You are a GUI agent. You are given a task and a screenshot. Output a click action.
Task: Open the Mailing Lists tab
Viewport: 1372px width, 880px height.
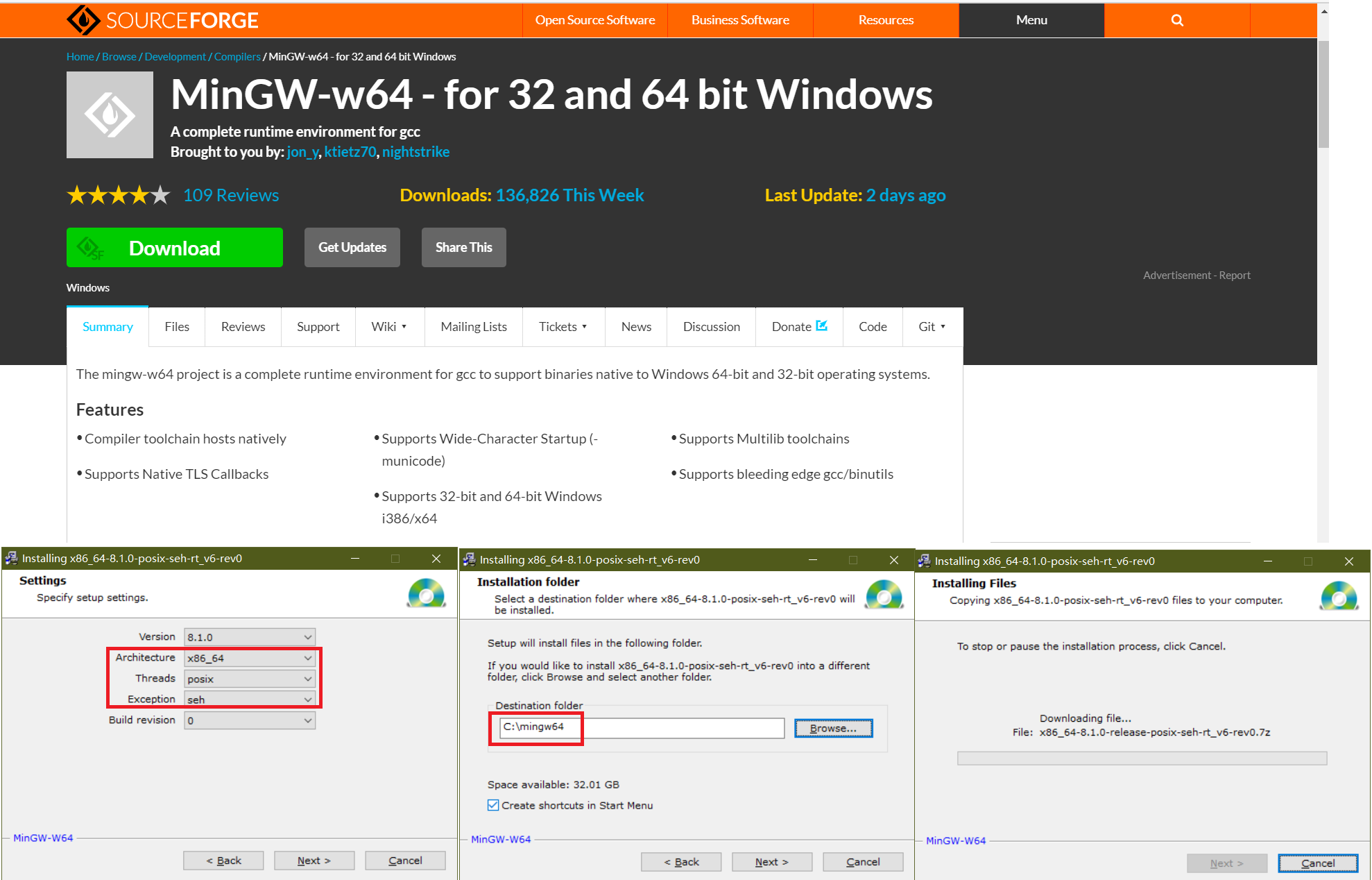click(x=474, y=326)
